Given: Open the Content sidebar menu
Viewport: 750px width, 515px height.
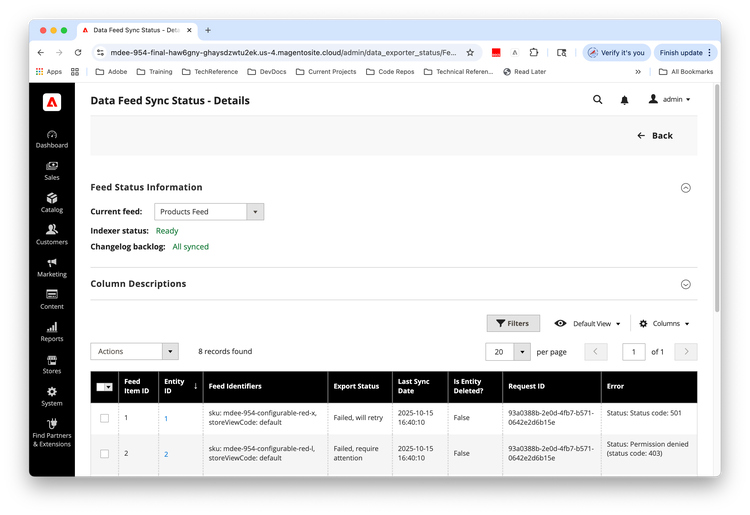Looking at the screenshot, I should [52, 300].
